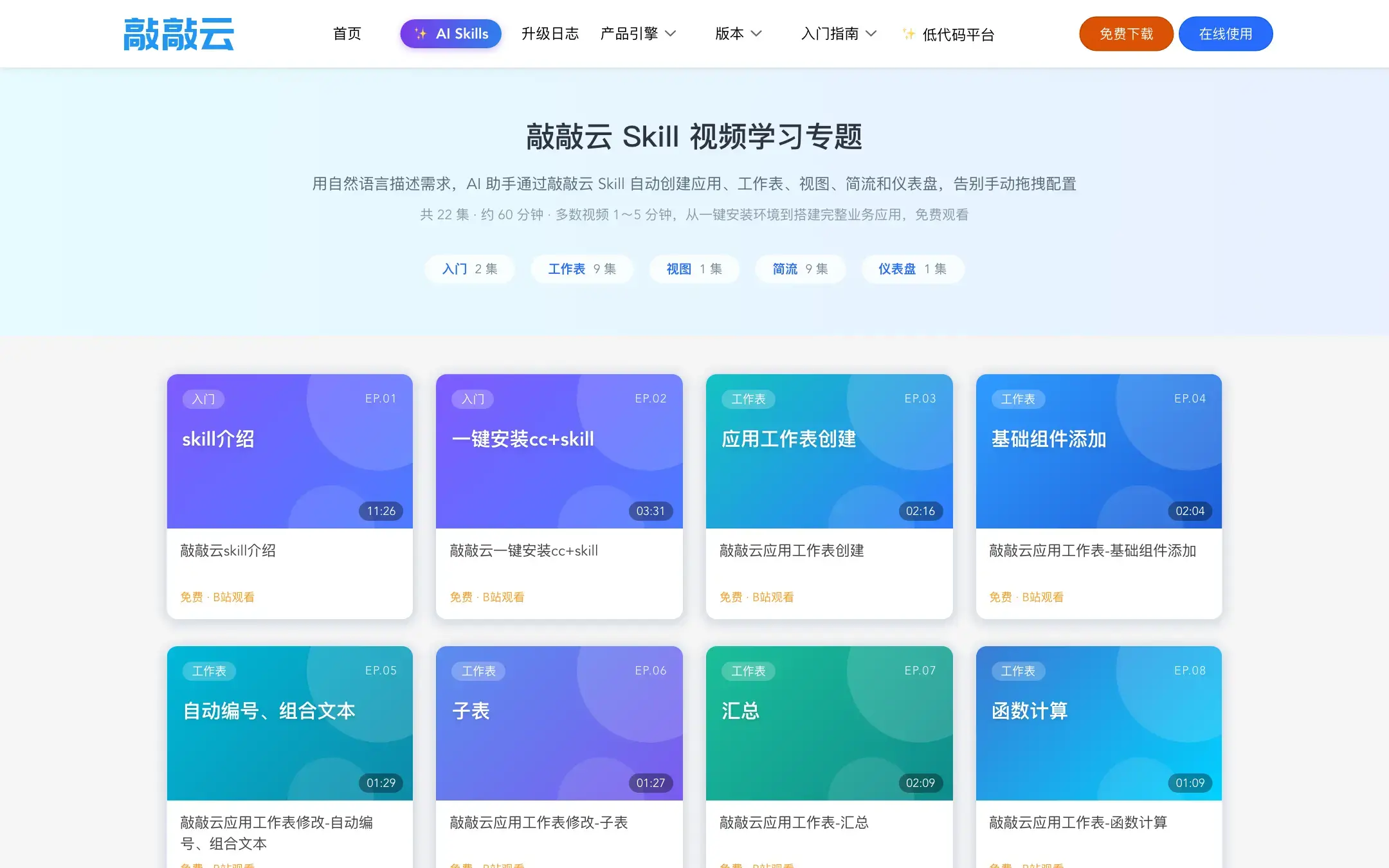Viewport: 1389px width, 868px height.
Task: Click 免费 · B站观看 under 敲敲云skill介绍
Action: (217, 597)
